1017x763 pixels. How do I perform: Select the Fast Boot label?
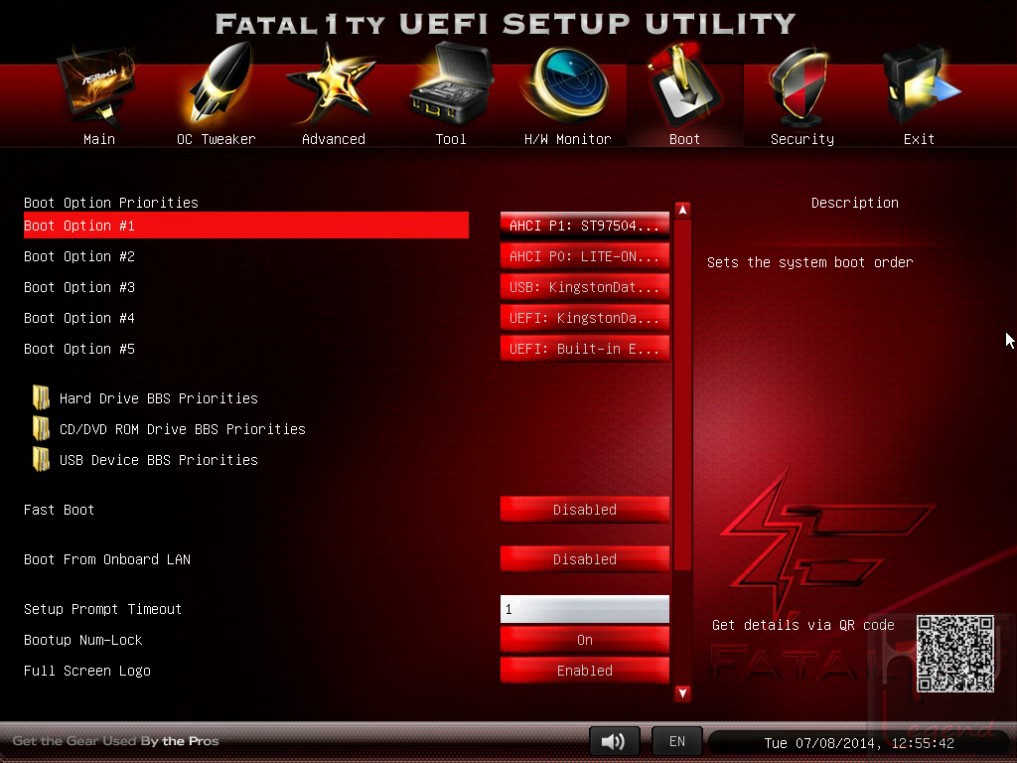point(59,509)
